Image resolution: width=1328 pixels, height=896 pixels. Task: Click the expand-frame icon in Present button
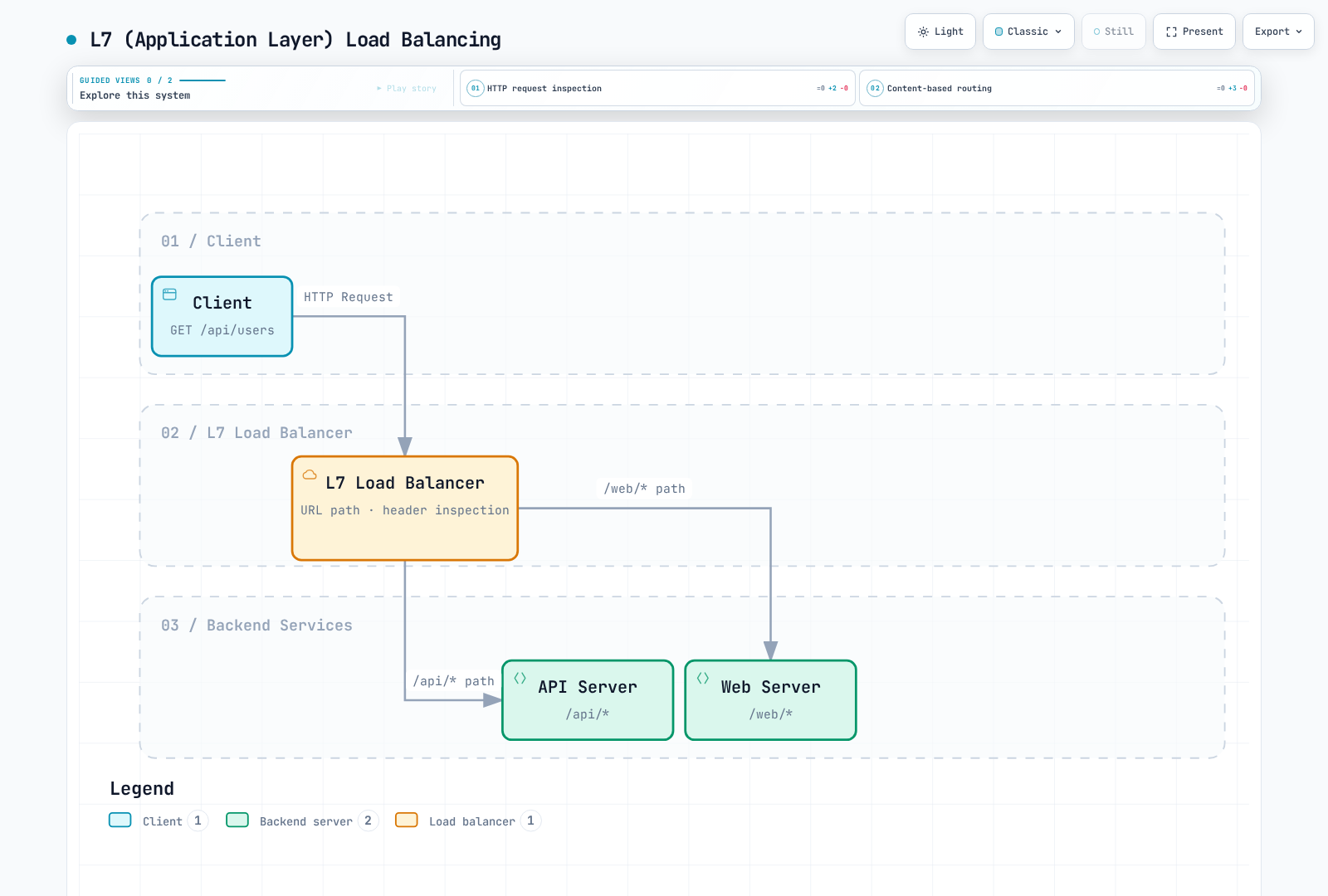1171,32
